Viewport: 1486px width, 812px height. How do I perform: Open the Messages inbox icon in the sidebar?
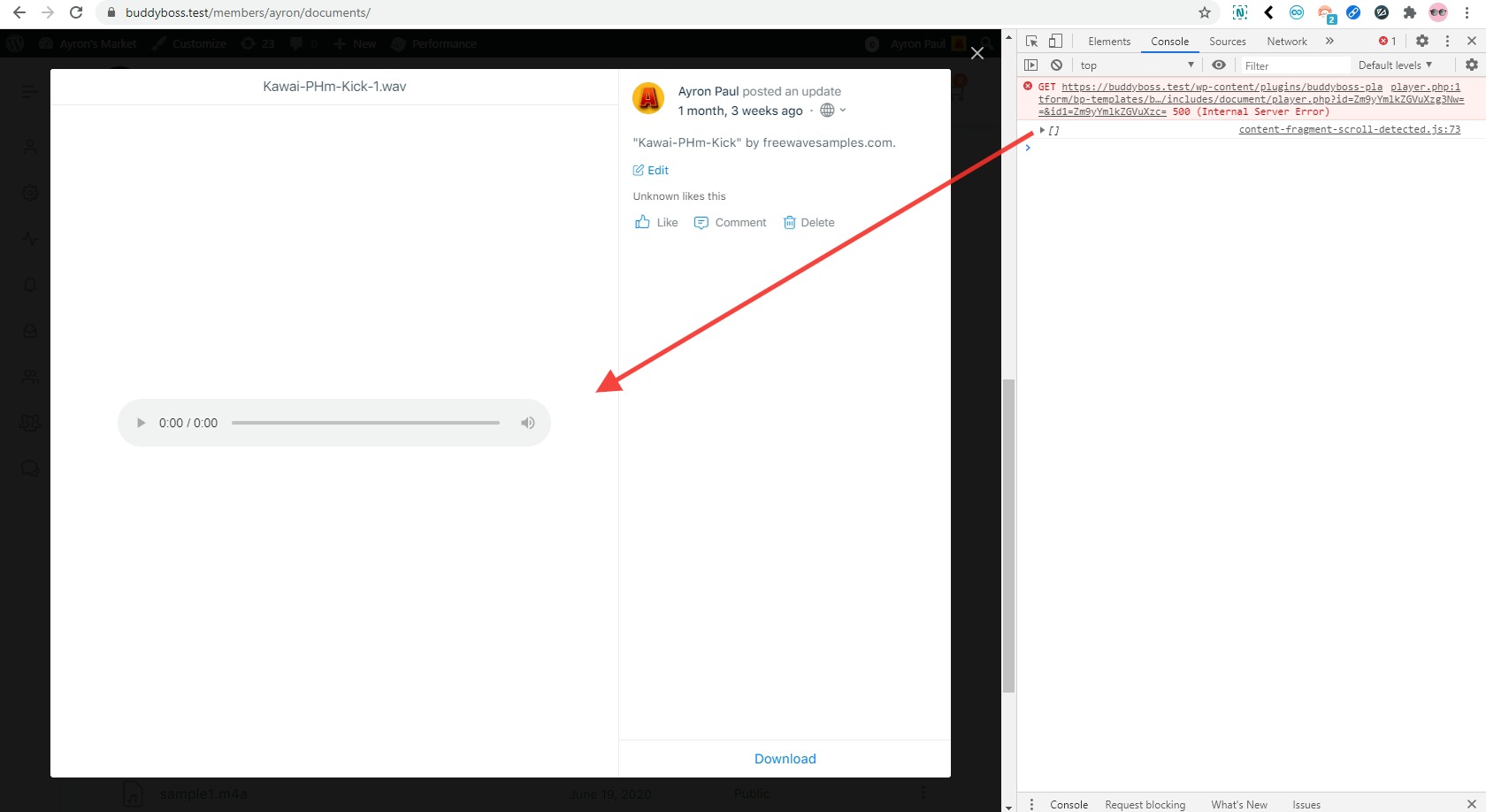click(x=30, y=331)
